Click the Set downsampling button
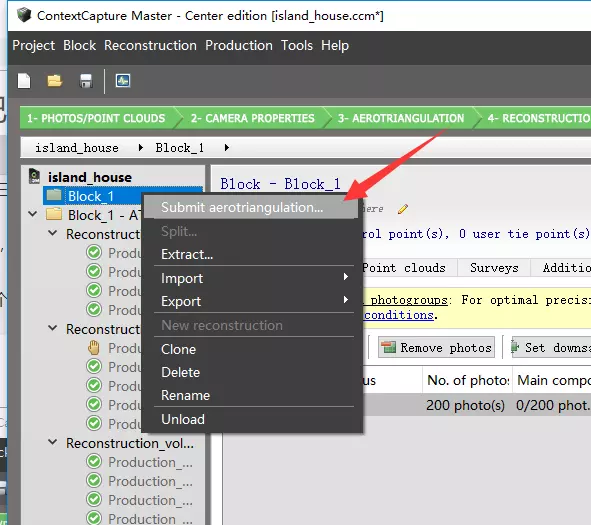Image resolution: width=591 pixels, height=525 pixels. pyautogui.click(x=551, y=347)
